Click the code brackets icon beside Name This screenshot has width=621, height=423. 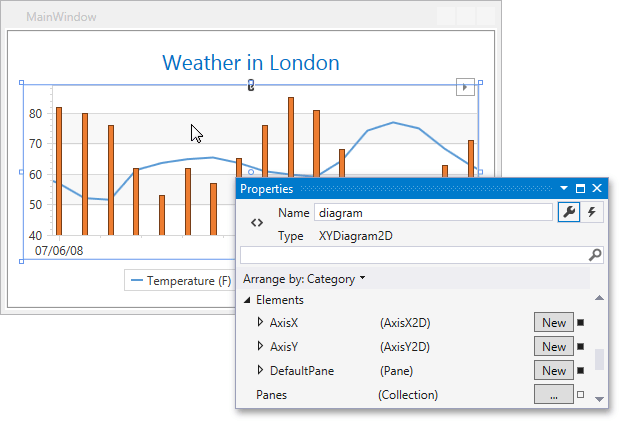click(x=257, y=223)
